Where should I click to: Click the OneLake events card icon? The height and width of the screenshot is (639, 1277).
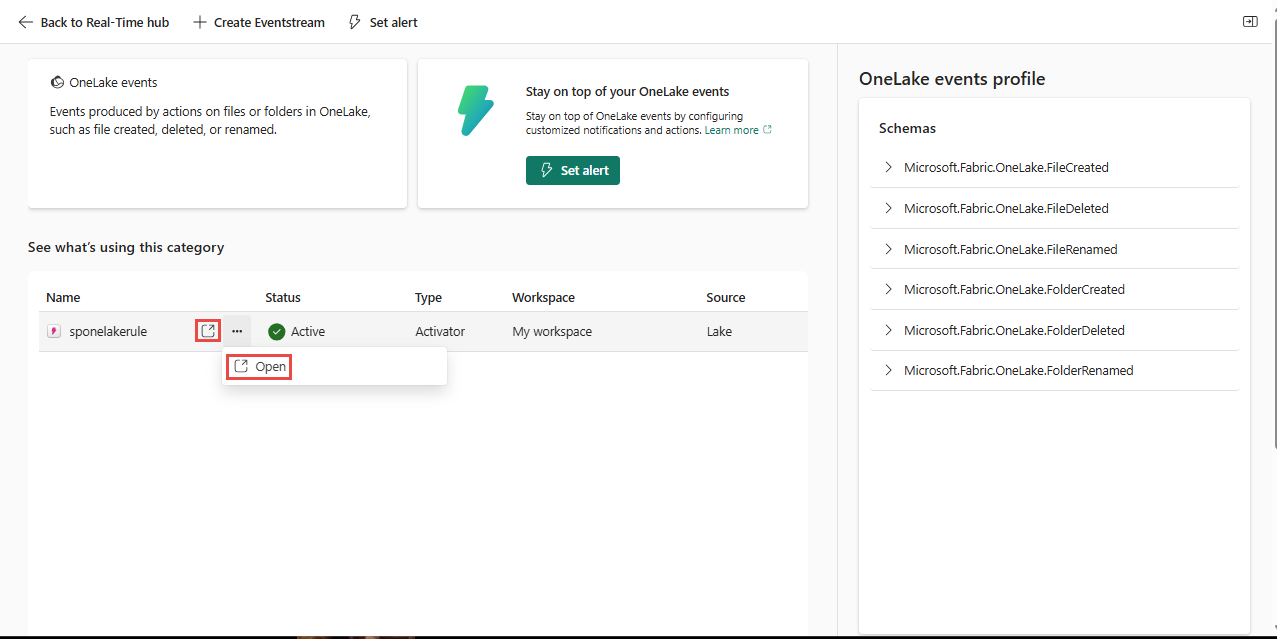click(57, 83)
